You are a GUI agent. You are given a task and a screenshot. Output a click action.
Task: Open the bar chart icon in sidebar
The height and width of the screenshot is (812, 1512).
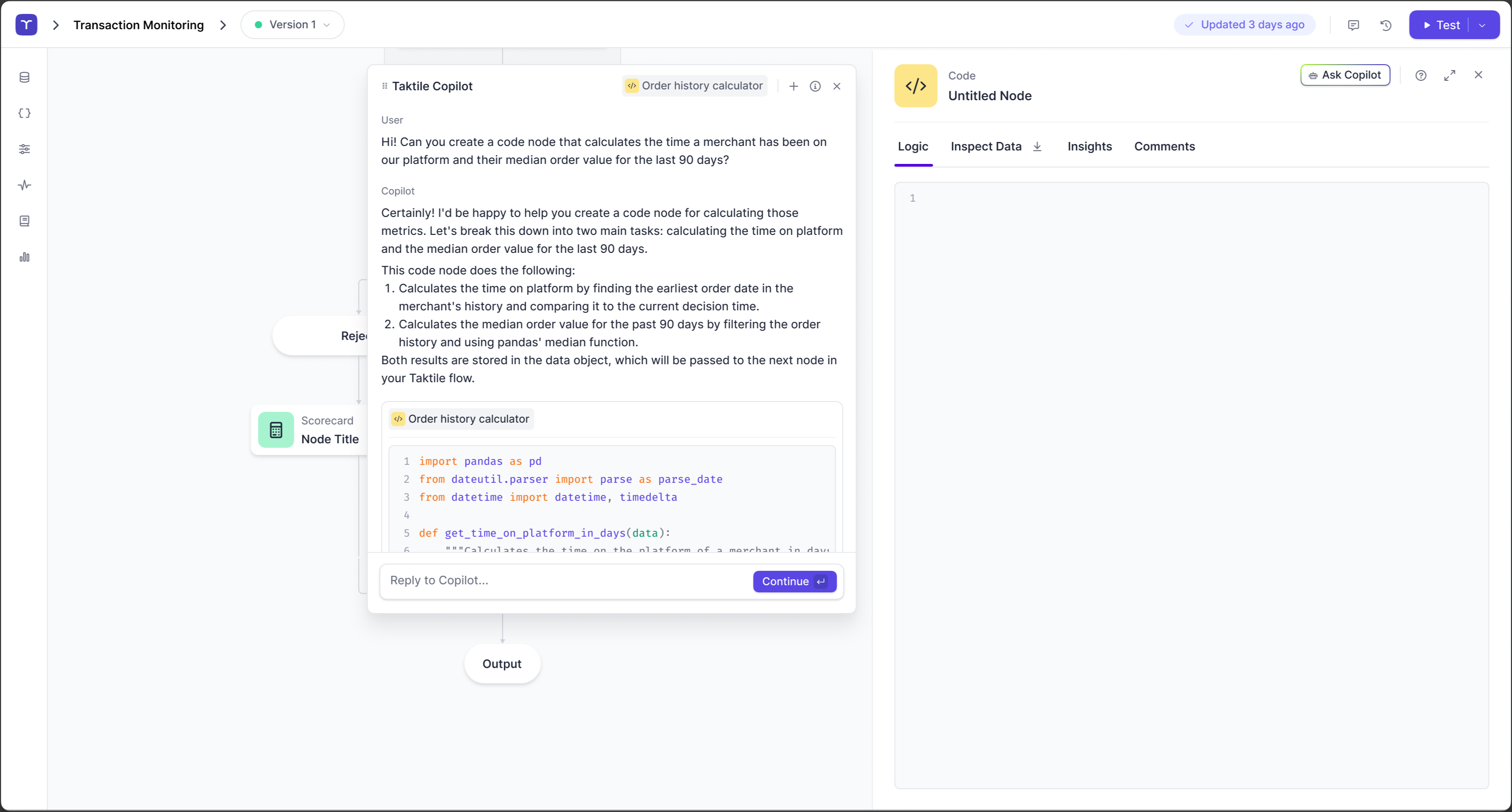pyautogui.click(x=25, y=257)
